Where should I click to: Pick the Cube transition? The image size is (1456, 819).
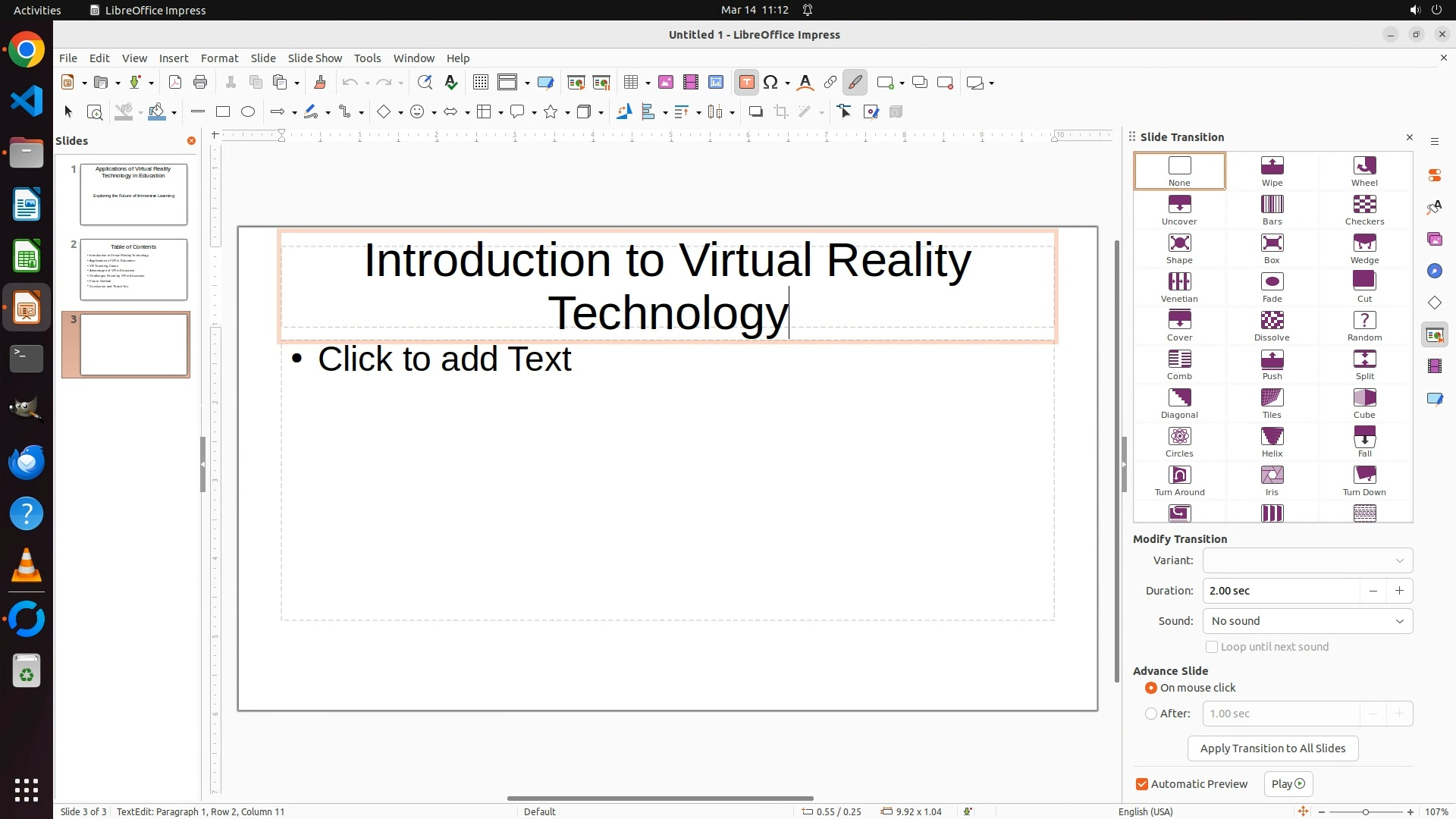pyautogui.click(x=1363, y=403)
